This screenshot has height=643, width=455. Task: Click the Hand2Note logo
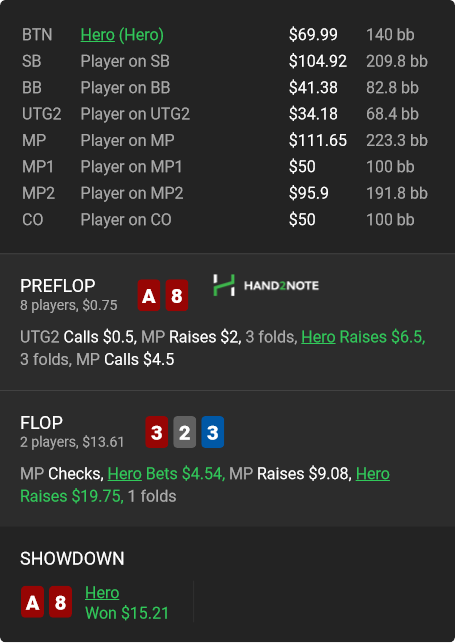click(x=266, y=285)
